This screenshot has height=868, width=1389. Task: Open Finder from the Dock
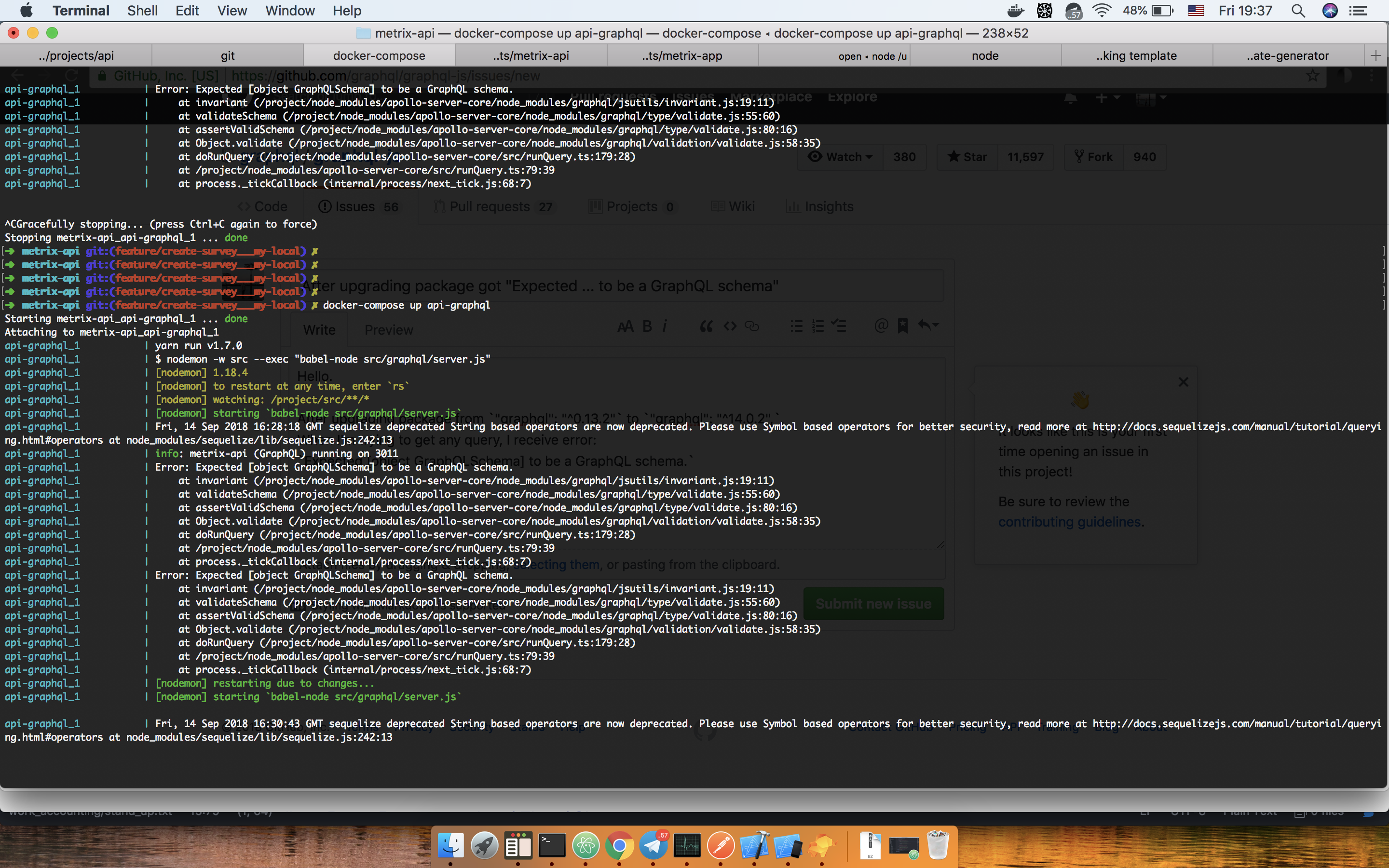[450, 845]
